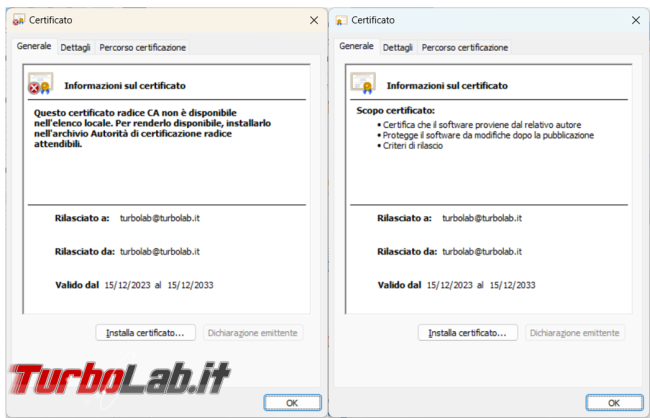Image resolution: width=650 pixels, height=418 pixels.
Task: Open Percorso certificazione tab in left window
Action: tap(143, 47)
